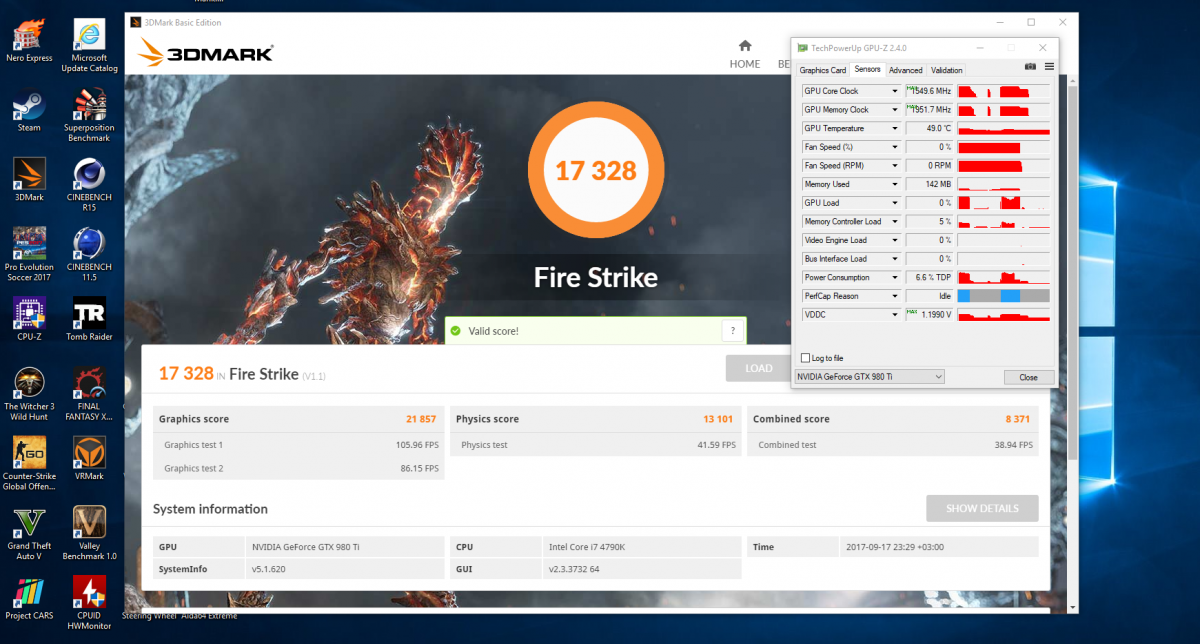Open CPUID HWMonitor desktop icon
Viewport: 1200px width, 644px height.
point(89,601)
